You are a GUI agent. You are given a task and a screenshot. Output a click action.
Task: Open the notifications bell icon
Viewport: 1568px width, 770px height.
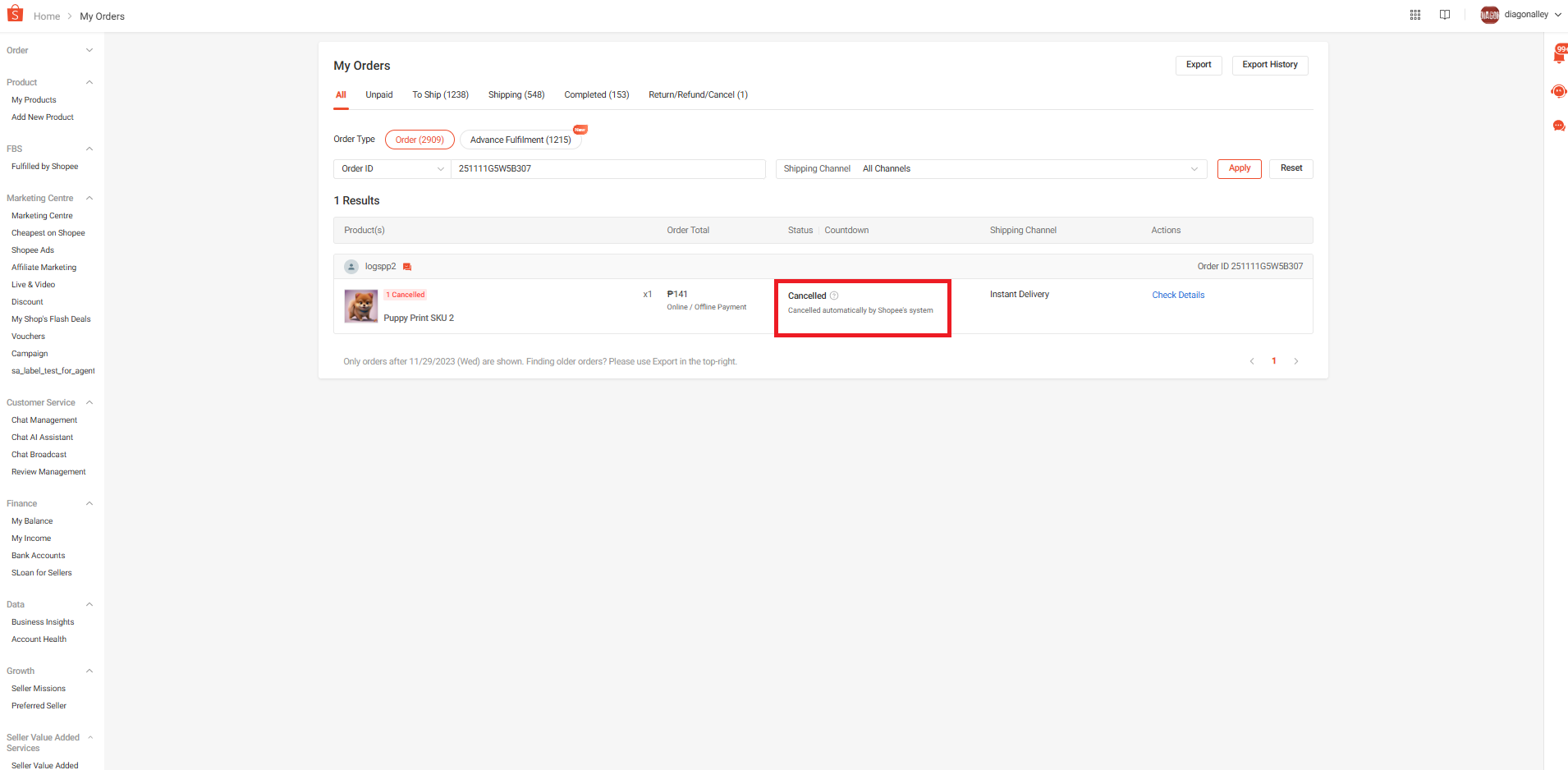[x=1559, y=55]
